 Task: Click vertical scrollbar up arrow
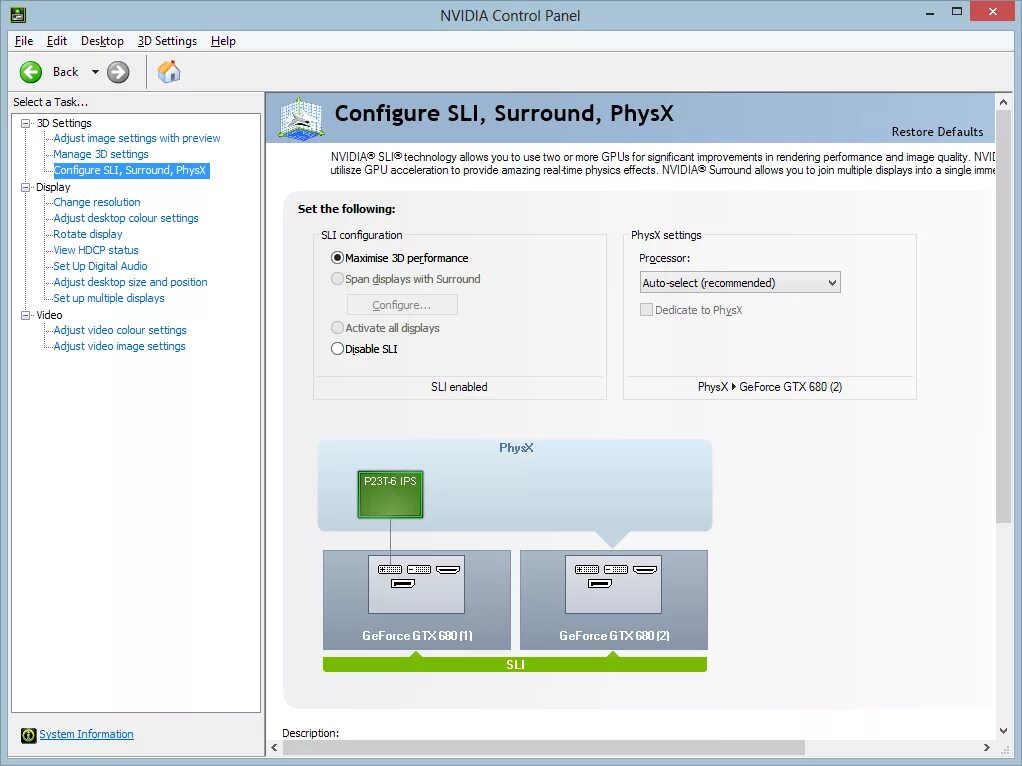[x=1003, y=102]
